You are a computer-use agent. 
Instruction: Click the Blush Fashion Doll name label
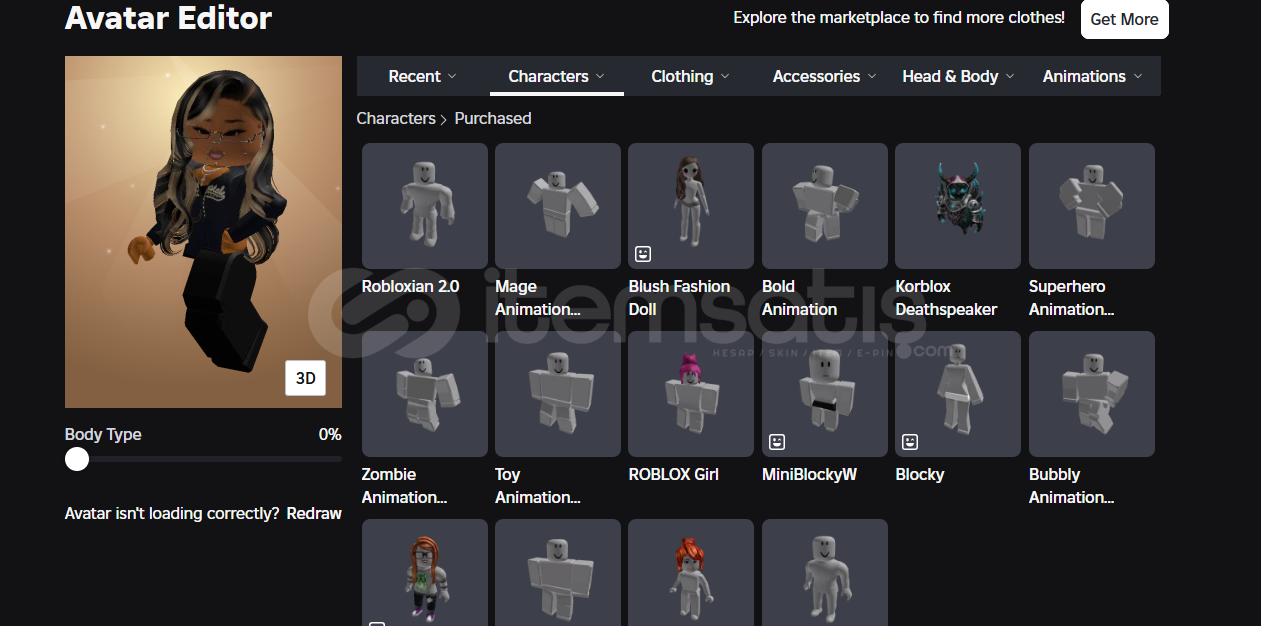(679, 298)
